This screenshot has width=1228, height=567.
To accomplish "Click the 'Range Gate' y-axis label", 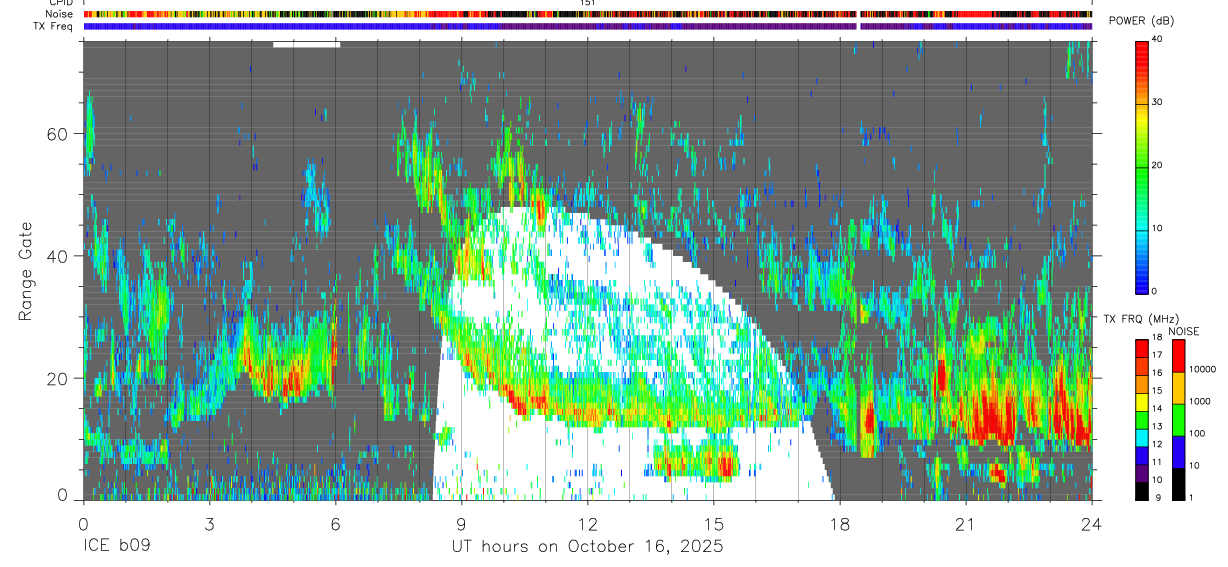I will point(26,271).
